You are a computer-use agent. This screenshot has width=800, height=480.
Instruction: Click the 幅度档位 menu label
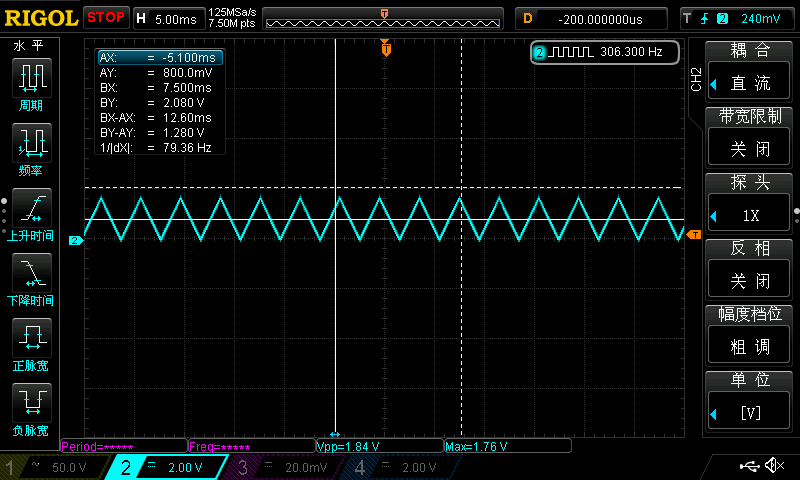749,314
